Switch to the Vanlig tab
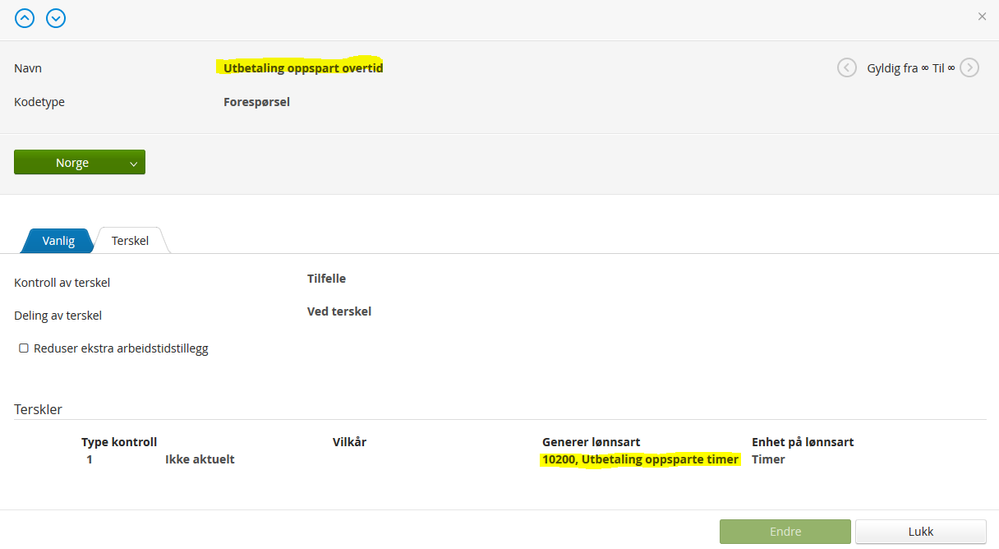Viewport: 999px width, 549px height. (x=58, y=241)
